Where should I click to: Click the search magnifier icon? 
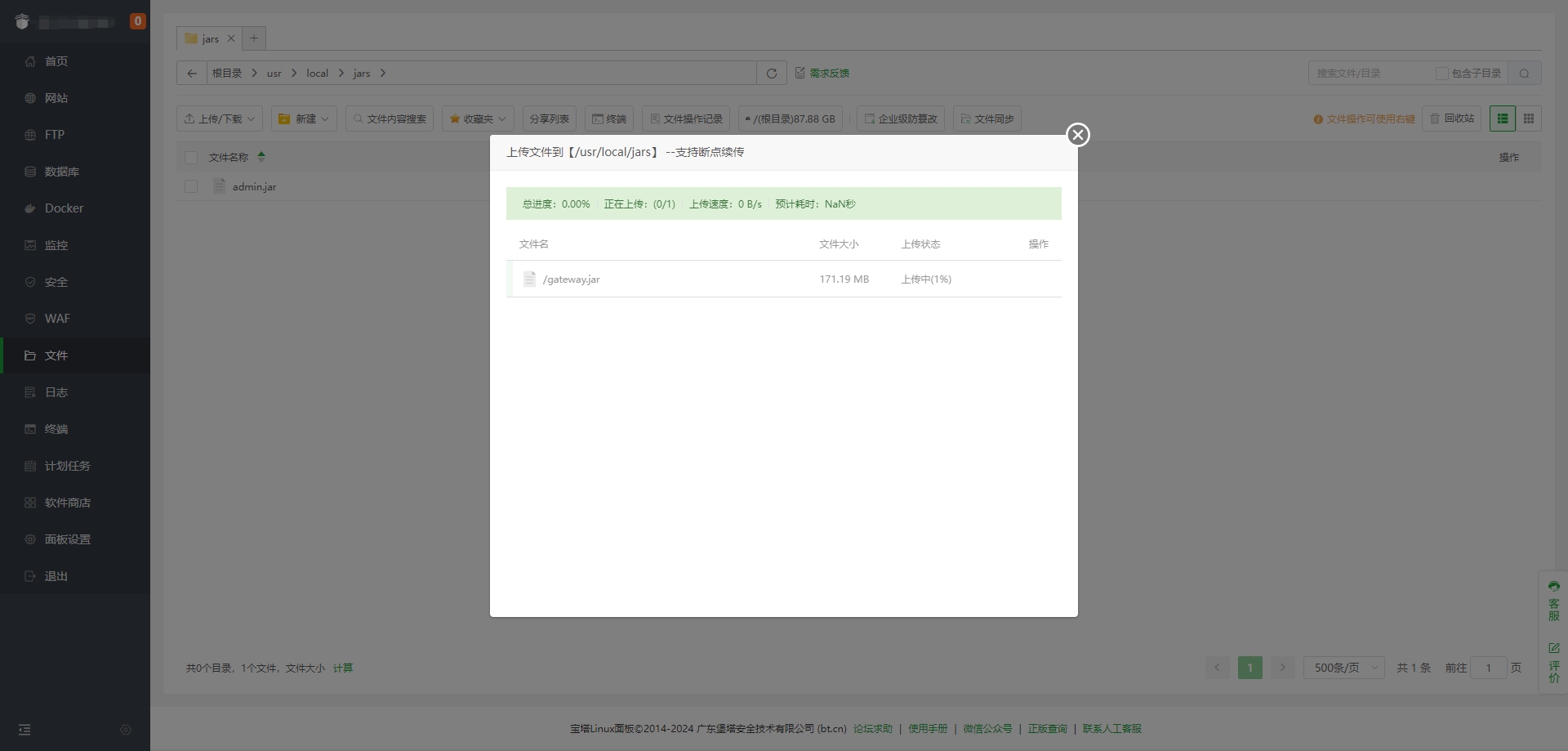1524,74
